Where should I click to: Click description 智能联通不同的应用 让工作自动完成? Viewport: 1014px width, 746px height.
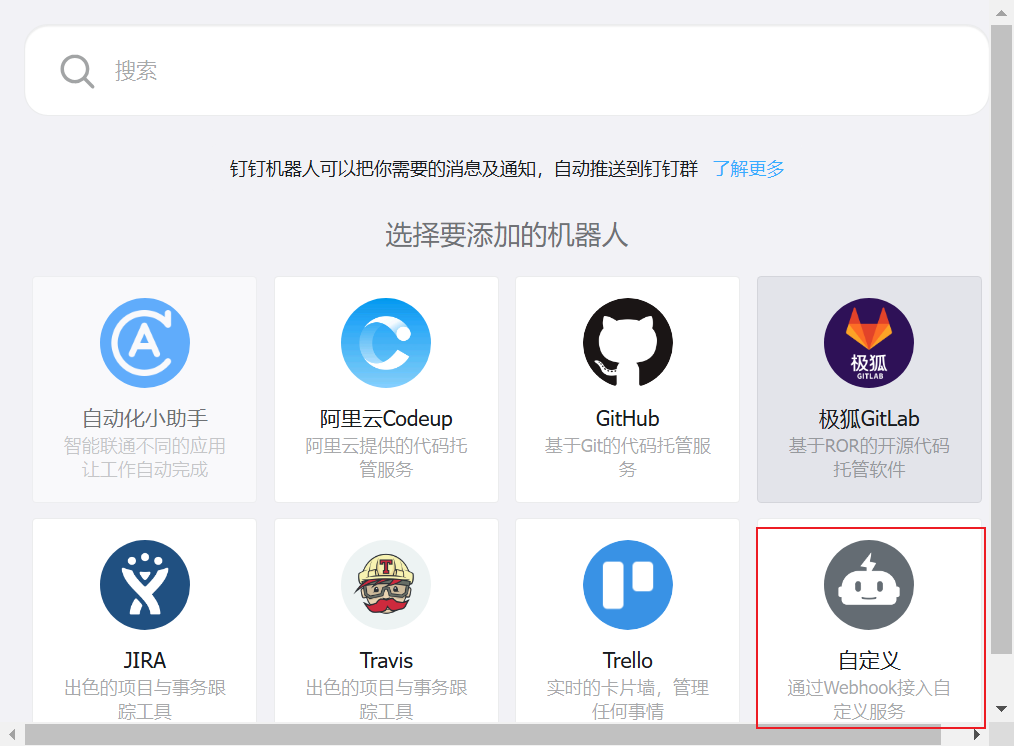pyautogui.click(x=145, y=457)
